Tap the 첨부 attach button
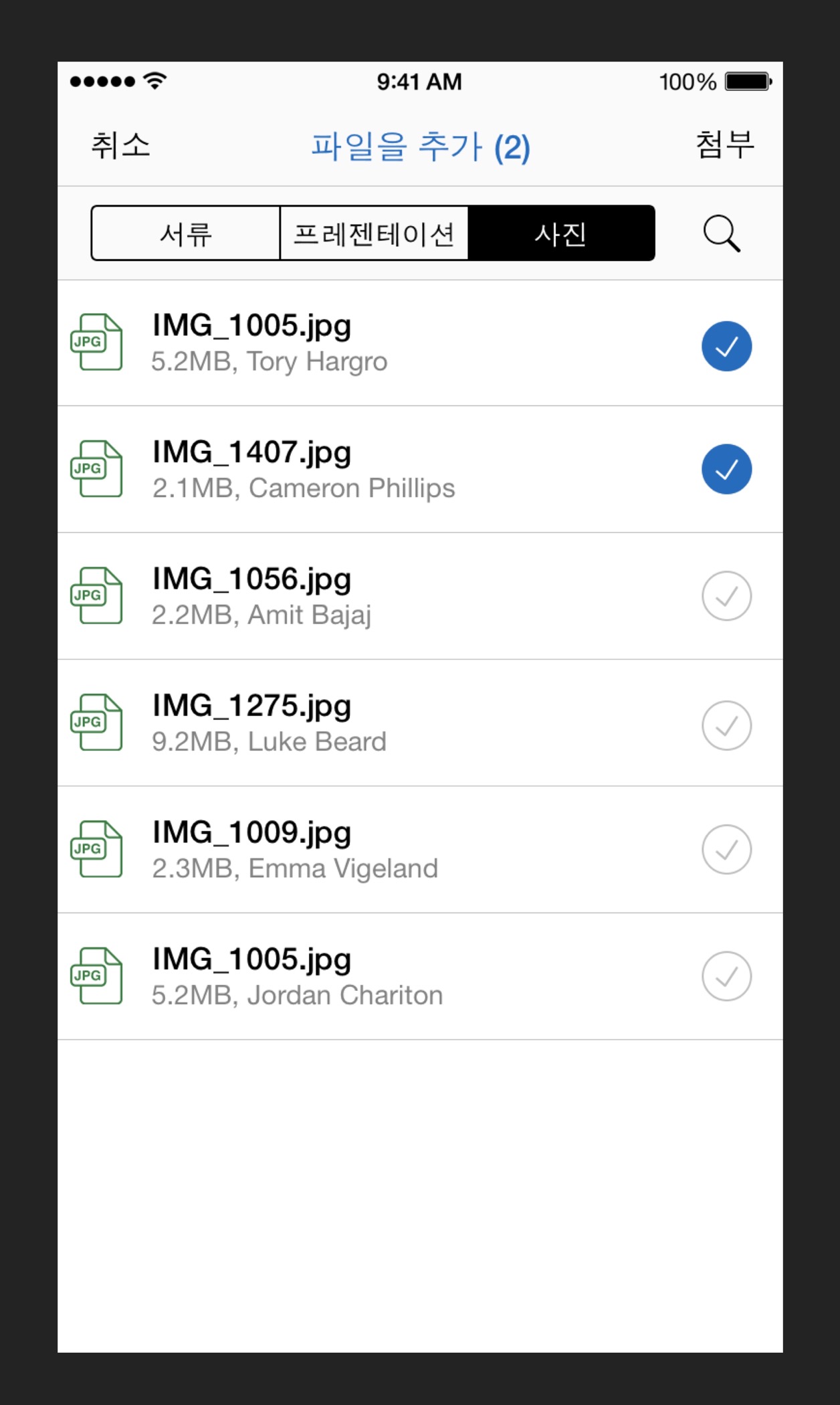 tap(725, 145)
